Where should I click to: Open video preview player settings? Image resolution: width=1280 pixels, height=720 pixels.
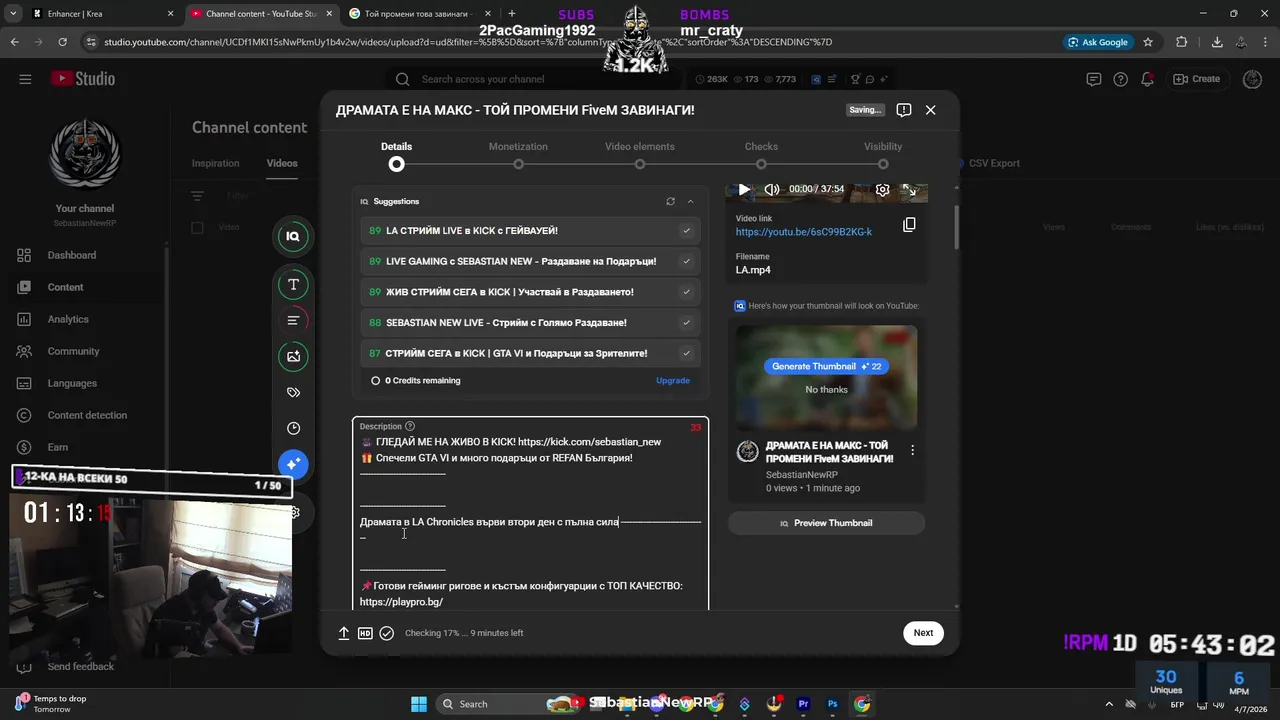pyautogui.click(x=882, y=189)
